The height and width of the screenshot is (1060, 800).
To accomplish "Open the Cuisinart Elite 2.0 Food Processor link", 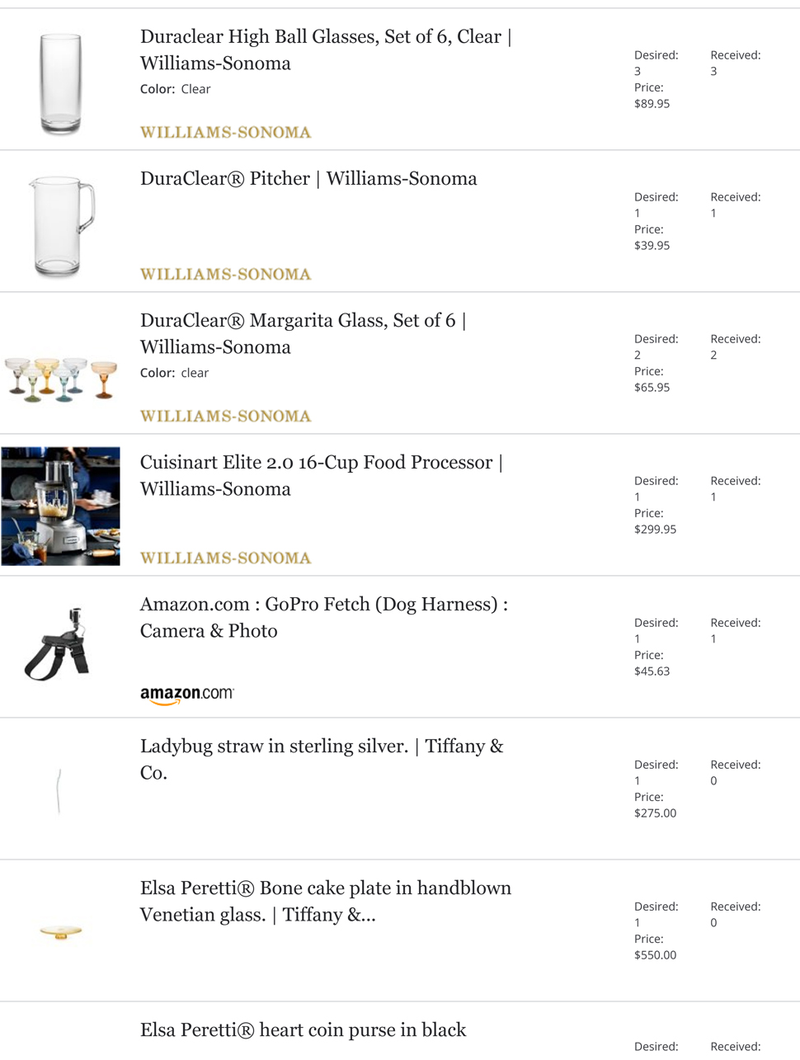I will coord(322,475).
